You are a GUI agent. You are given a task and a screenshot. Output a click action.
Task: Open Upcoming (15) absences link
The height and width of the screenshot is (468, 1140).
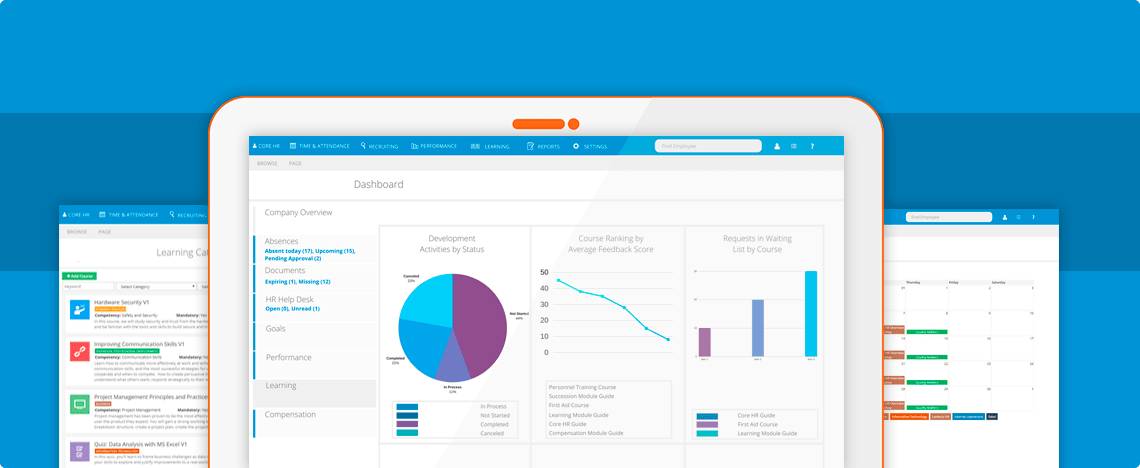pyautogui.click(x=335, y=251)
